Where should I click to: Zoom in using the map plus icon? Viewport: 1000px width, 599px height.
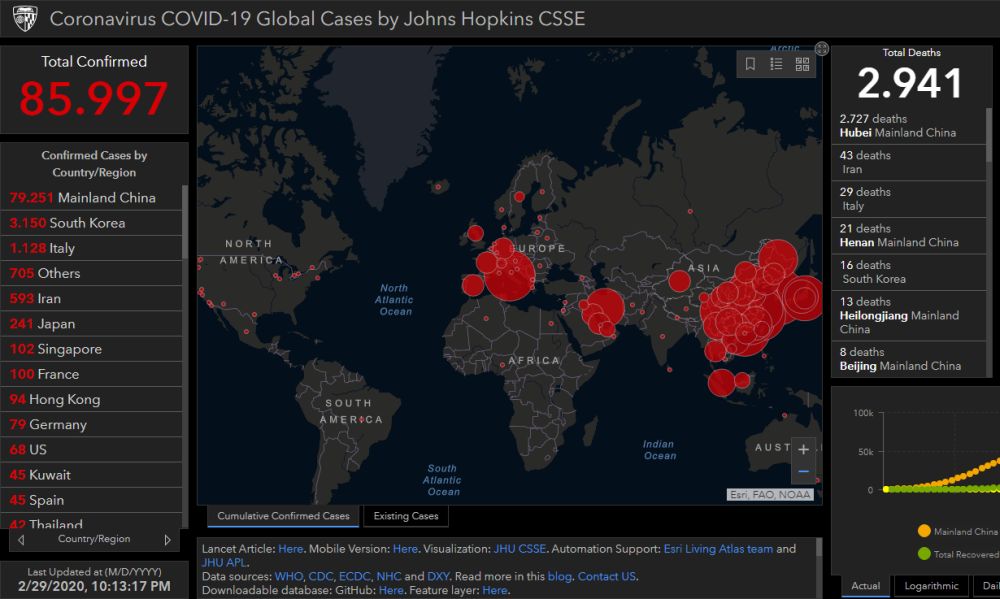click(803, 448)
